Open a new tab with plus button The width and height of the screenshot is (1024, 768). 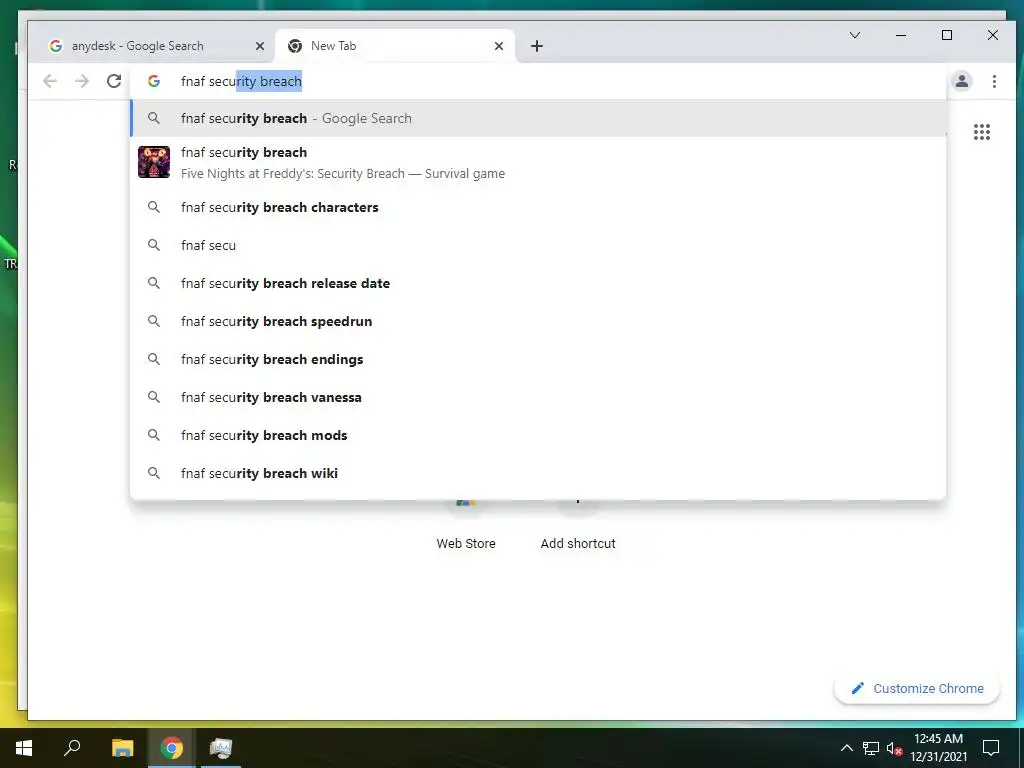click(536, 46)
